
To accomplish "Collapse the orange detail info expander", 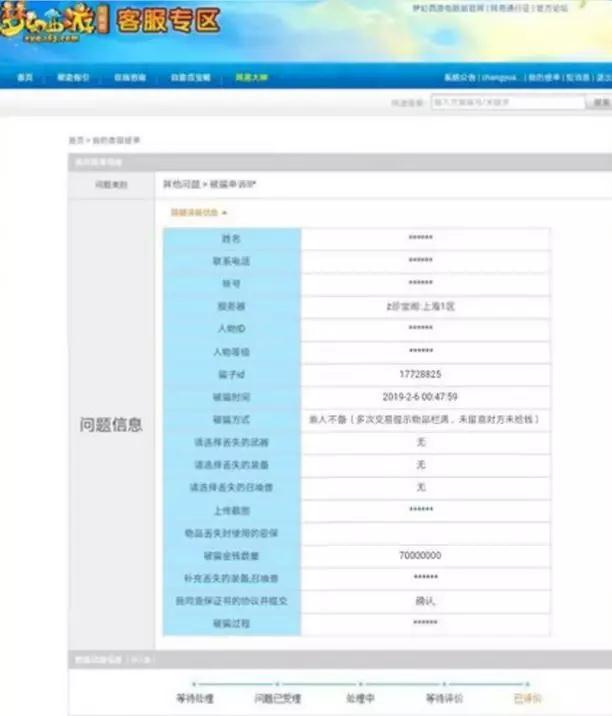I will [x=198, y=212].
